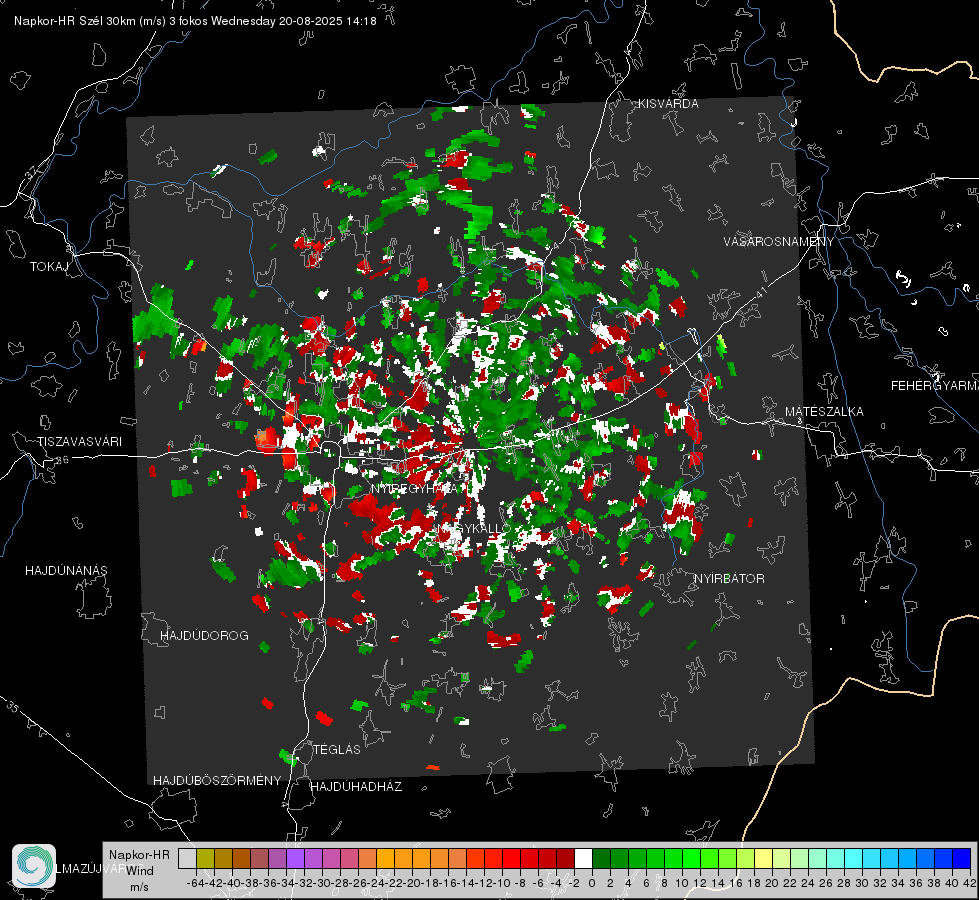
Task: Click the swirl weather logo icon
Action: point(34,866)
